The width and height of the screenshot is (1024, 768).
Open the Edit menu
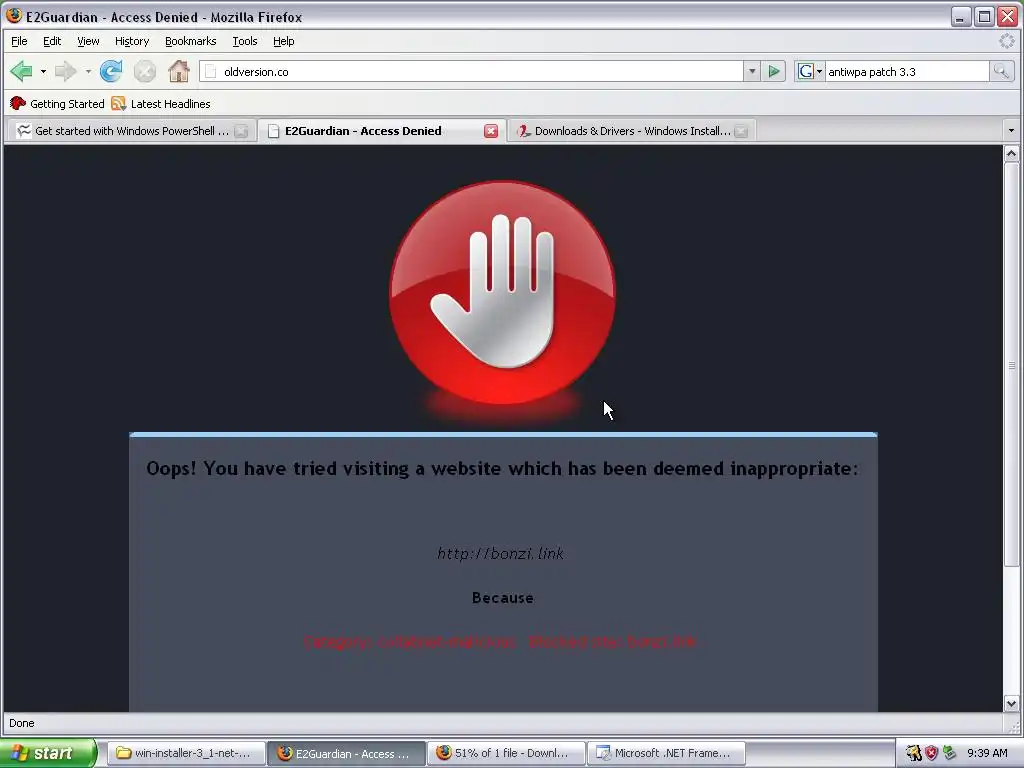click(52, 41)
